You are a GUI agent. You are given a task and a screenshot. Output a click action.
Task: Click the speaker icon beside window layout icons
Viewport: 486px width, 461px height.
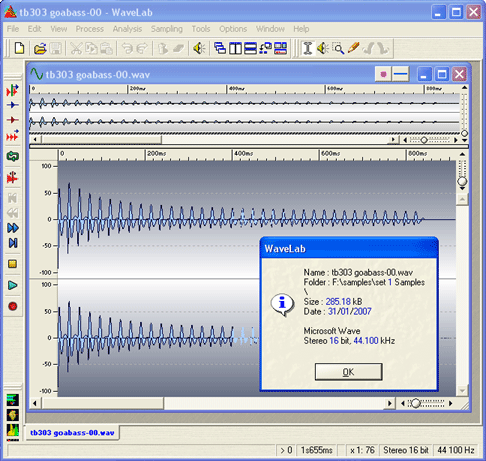(x=199, y=49)
